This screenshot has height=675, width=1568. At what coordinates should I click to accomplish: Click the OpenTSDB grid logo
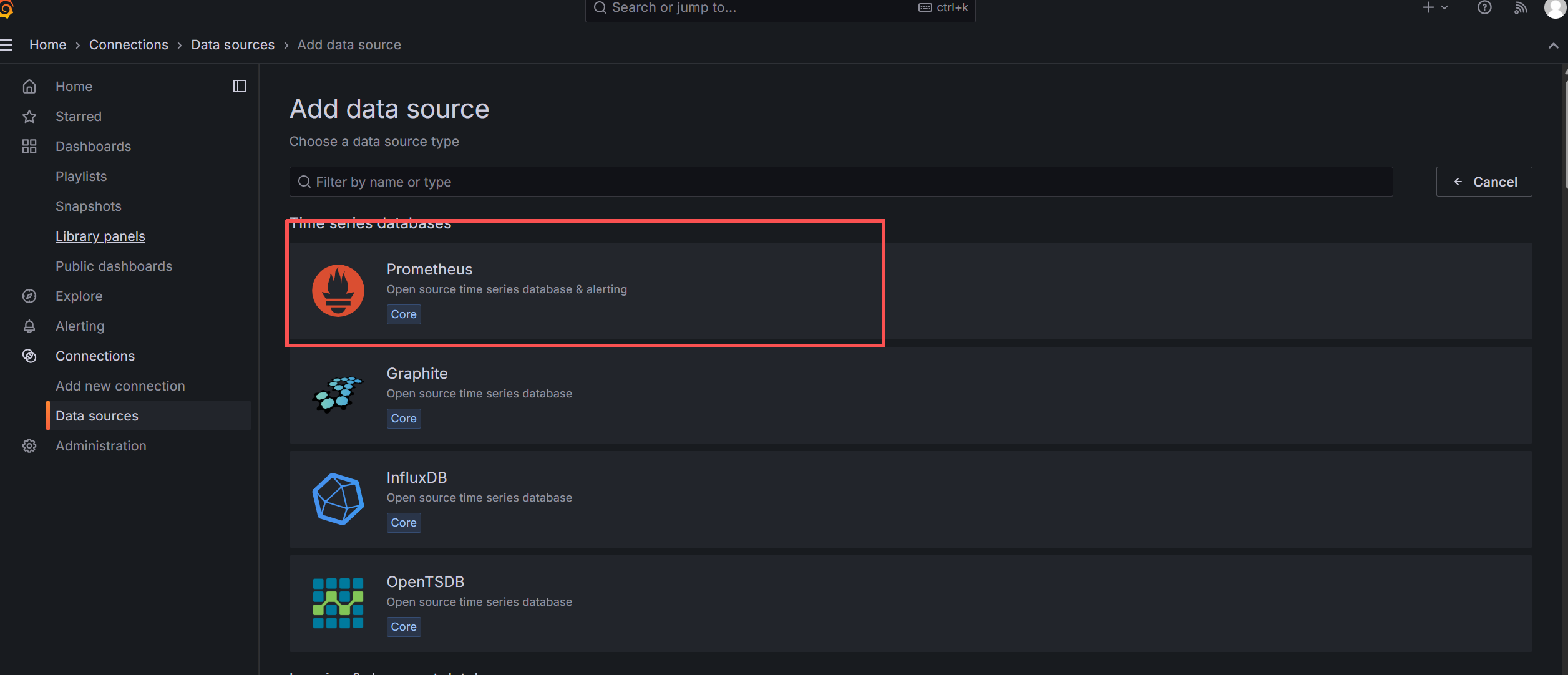[x=338, y=603]
